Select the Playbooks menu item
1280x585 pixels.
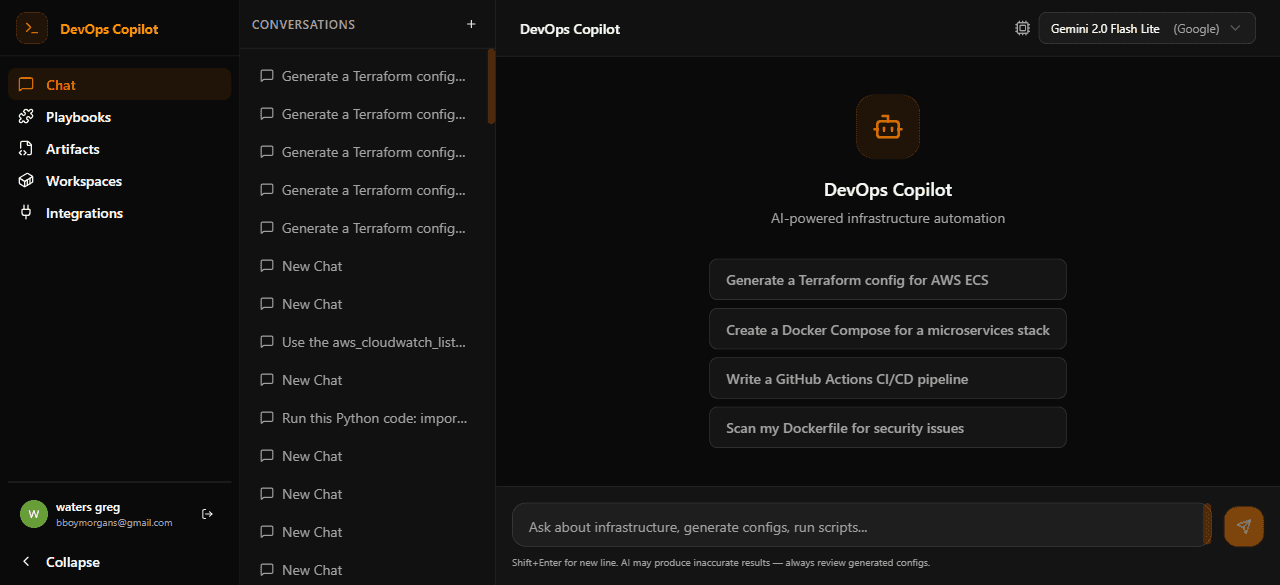tap(78, 116)
